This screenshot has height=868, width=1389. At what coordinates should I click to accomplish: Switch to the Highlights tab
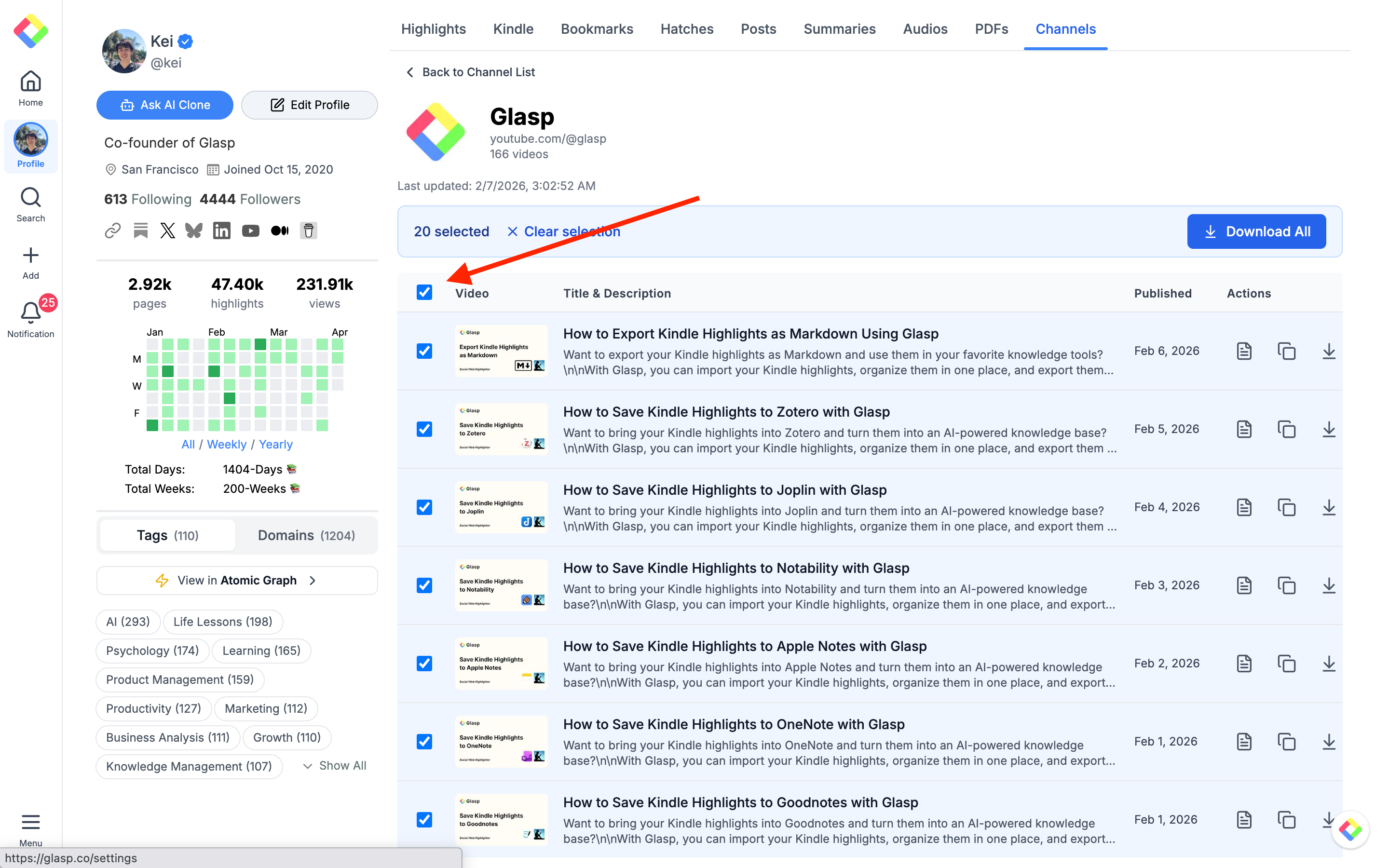click(434, 29)
